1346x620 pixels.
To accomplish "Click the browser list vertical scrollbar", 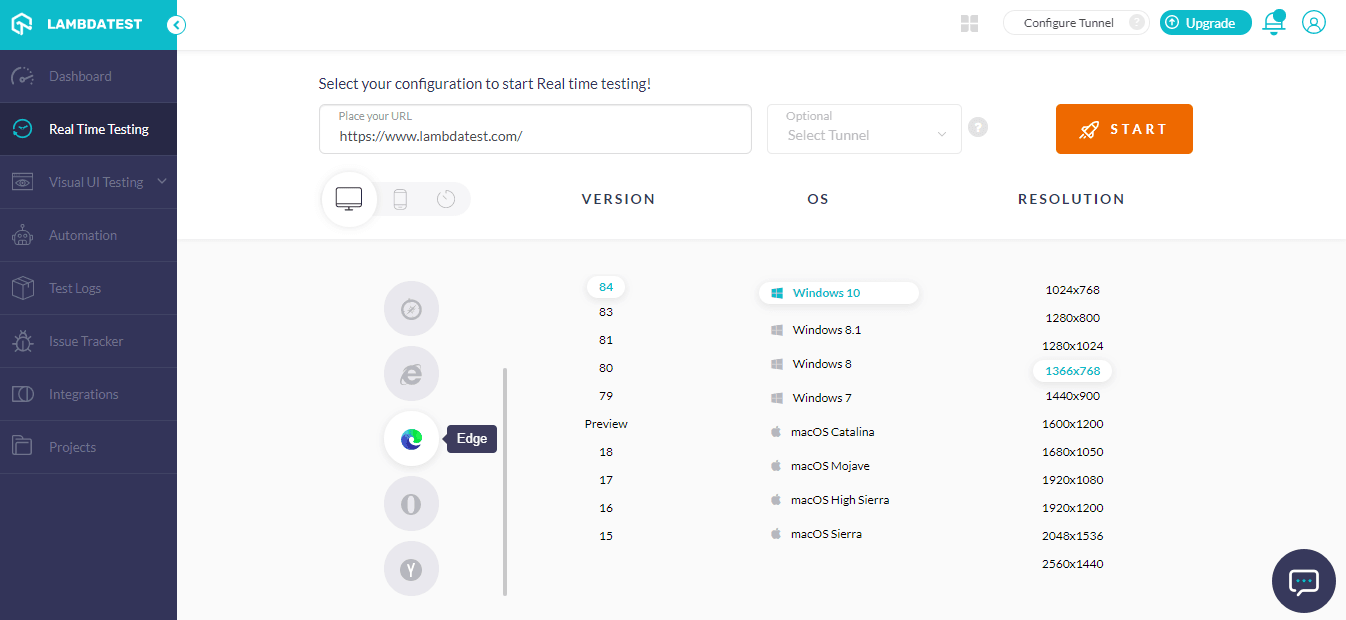I will coord(505,481).
